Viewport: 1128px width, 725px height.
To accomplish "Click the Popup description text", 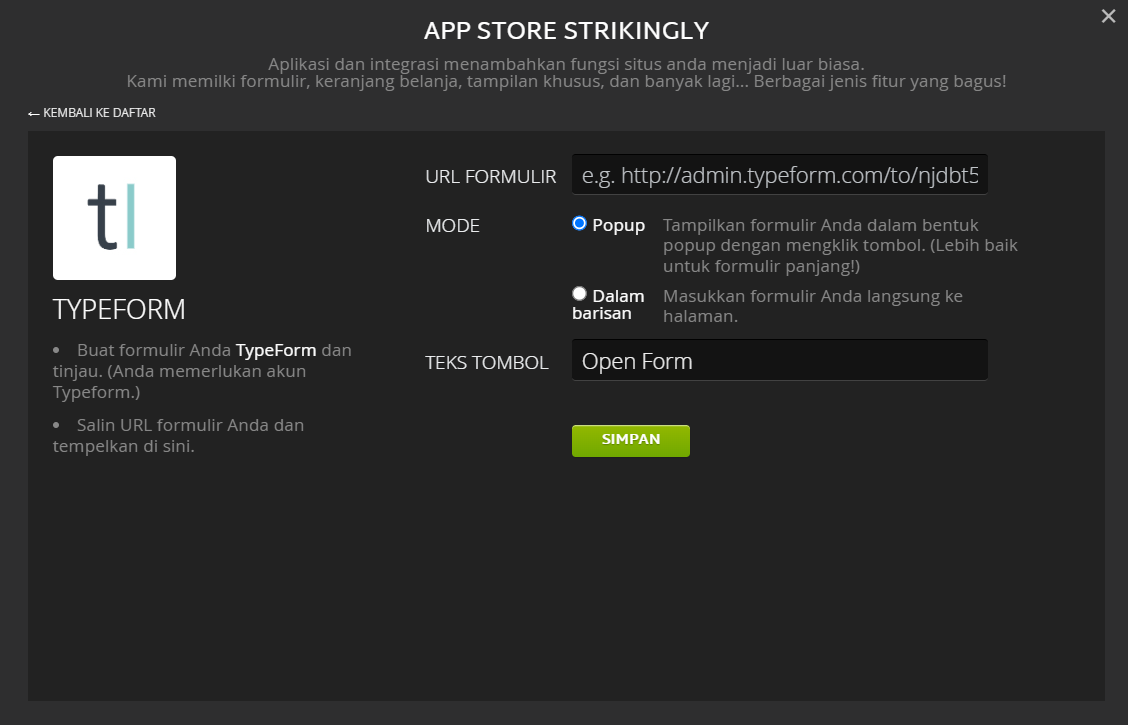I will [x=840, y=245].
